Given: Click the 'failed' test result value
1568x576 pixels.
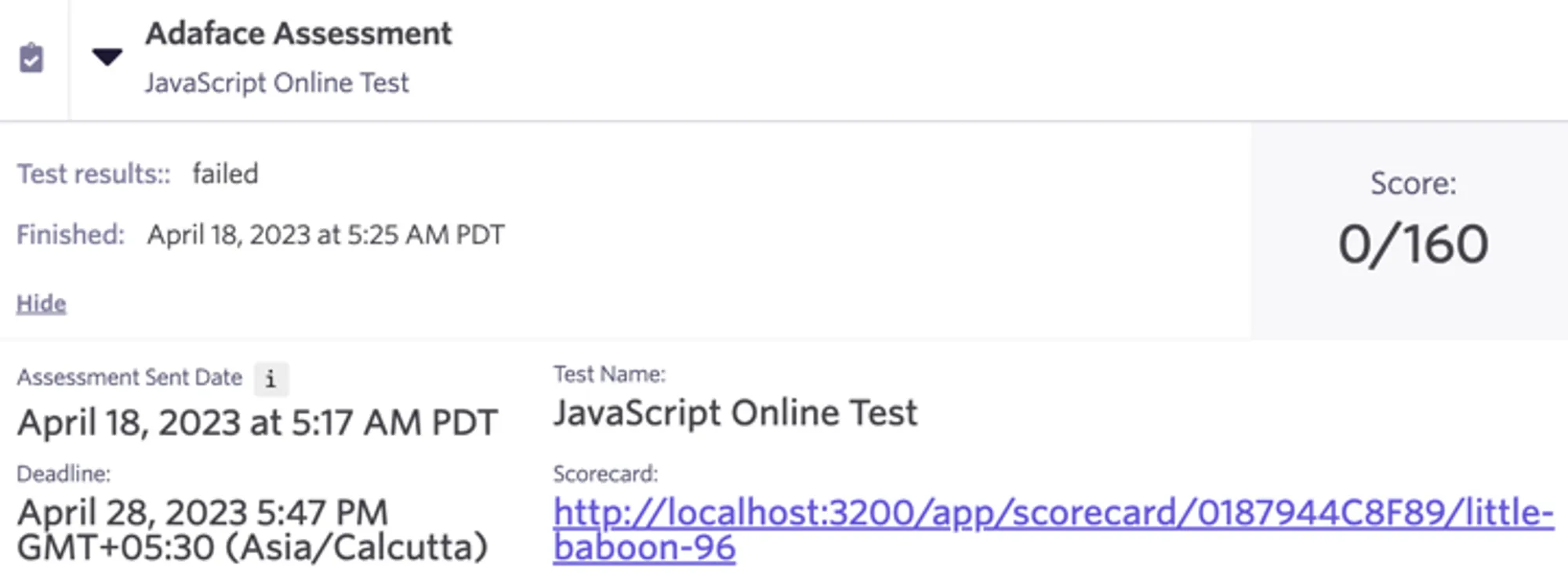Looking at the screenshot, I should 226,173.
